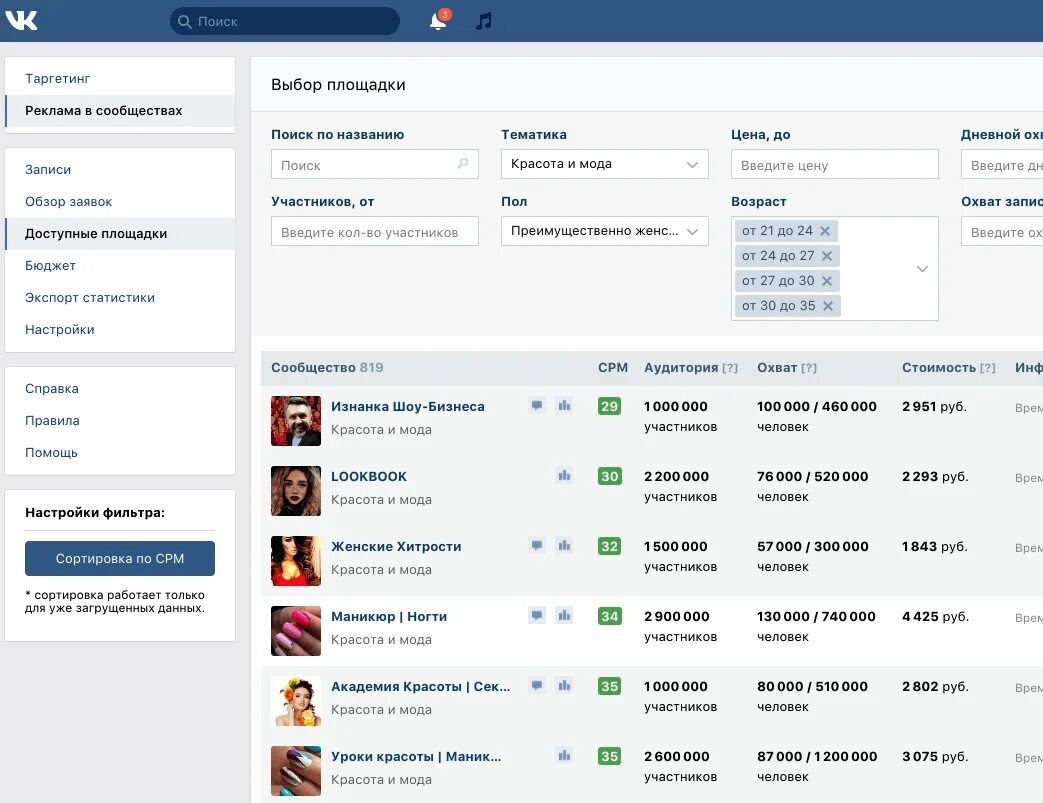Click Охват help marker [?]
This screenshot has height=803, width=1043.
[809, 368]
